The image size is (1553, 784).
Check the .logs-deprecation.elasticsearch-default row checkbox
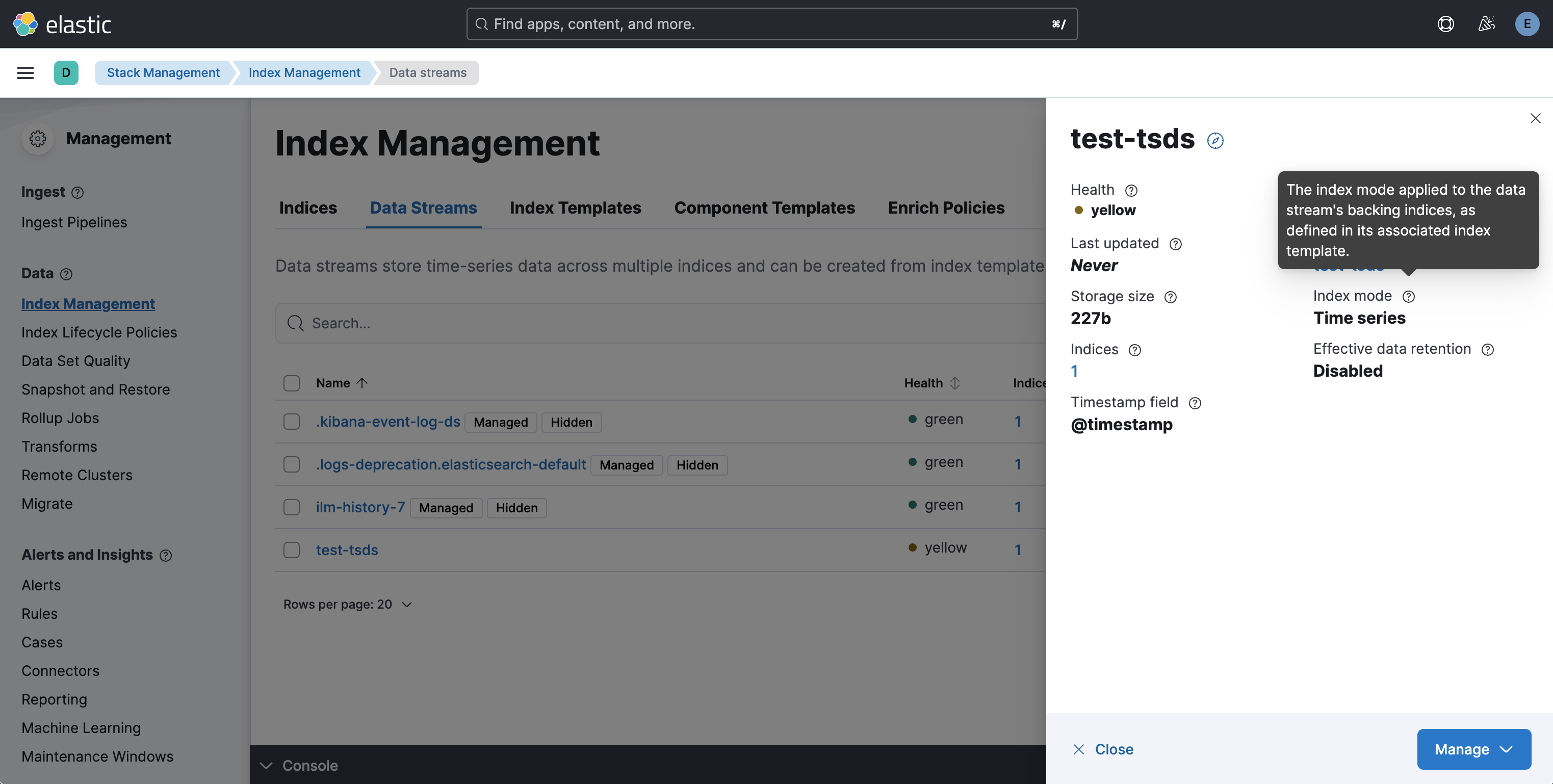point(292,464)
